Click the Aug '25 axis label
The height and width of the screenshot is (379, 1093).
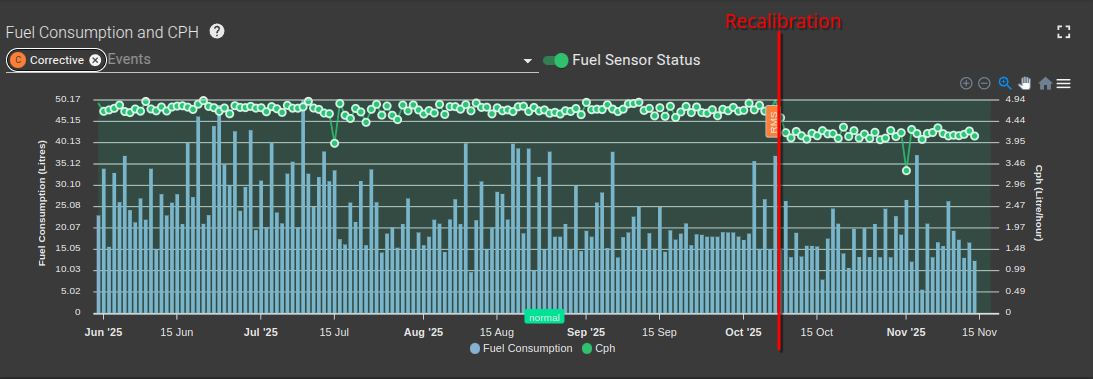423,332
